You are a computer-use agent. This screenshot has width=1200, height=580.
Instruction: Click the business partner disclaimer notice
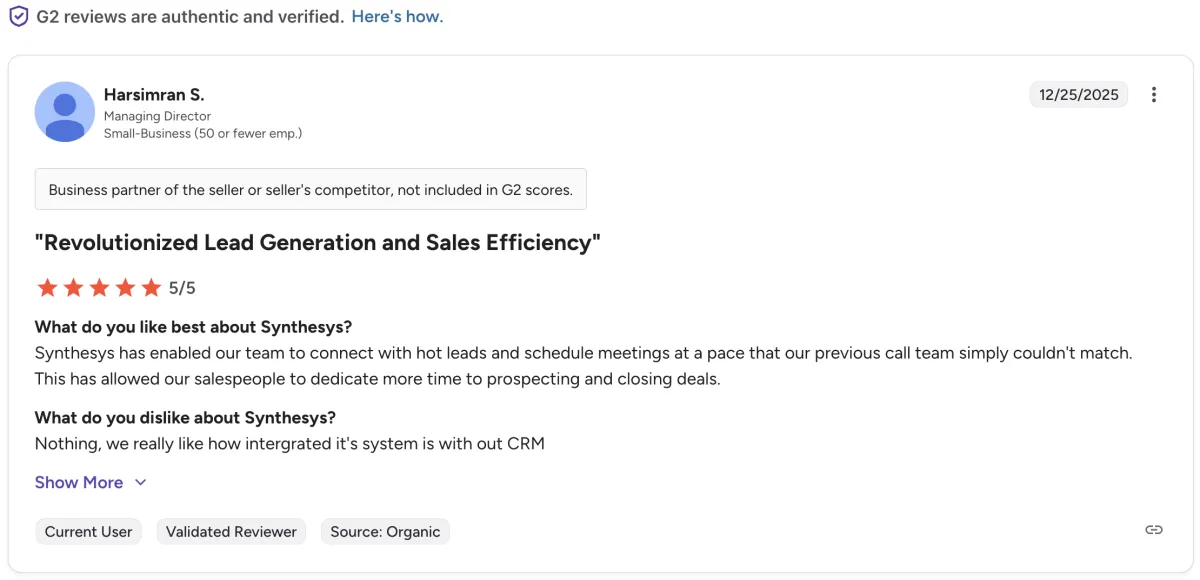click(x=310, y=190)
